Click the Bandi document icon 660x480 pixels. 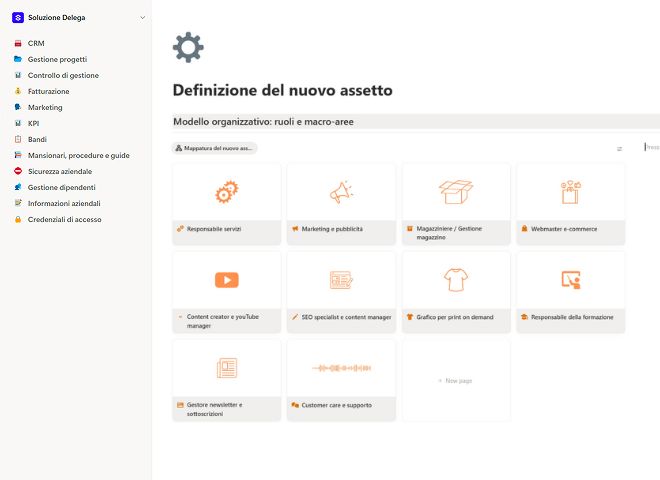[x=18, y=139]
